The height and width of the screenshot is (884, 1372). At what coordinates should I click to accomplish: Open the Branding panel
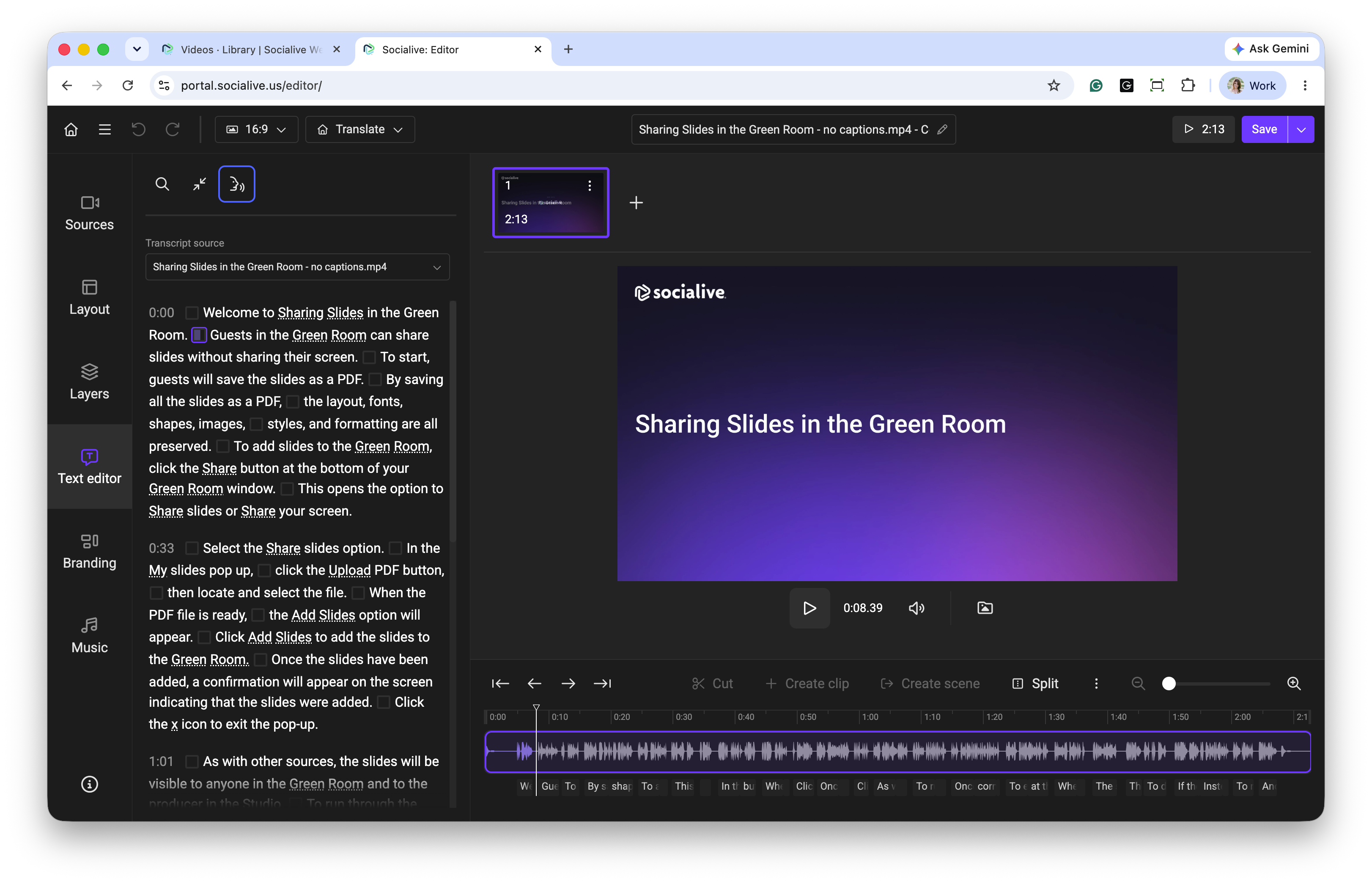point(90,552)
